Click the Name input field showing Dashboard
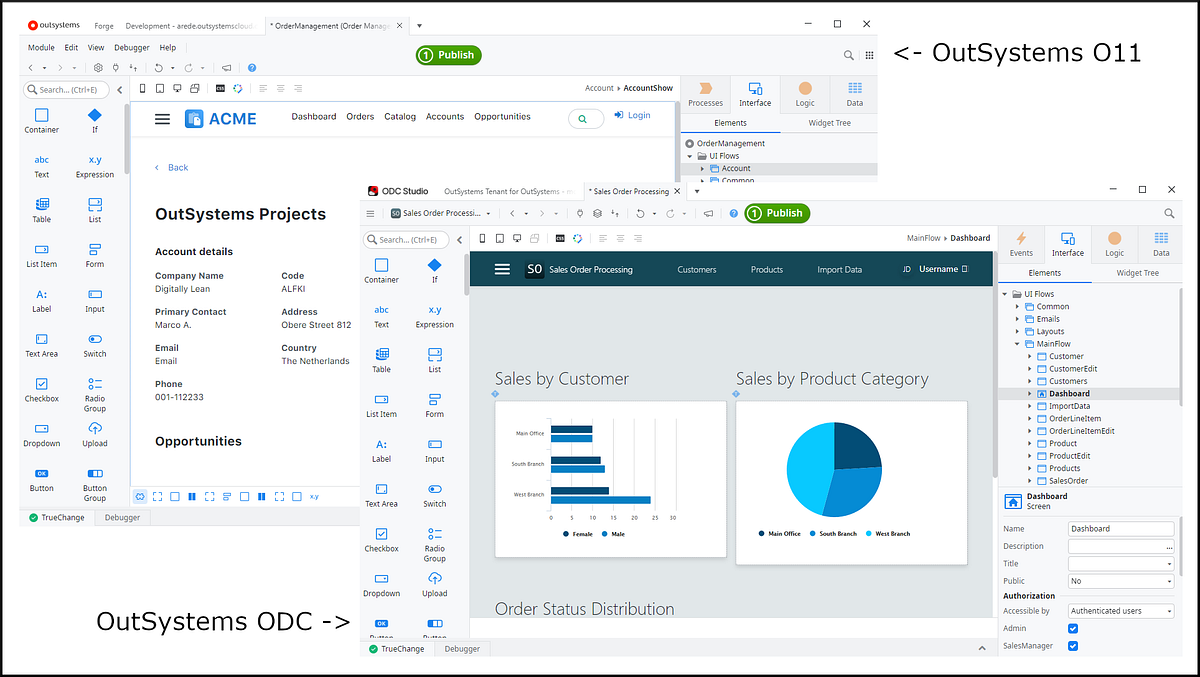This screenshot has width=1200, height=677. pos(1120,528)
